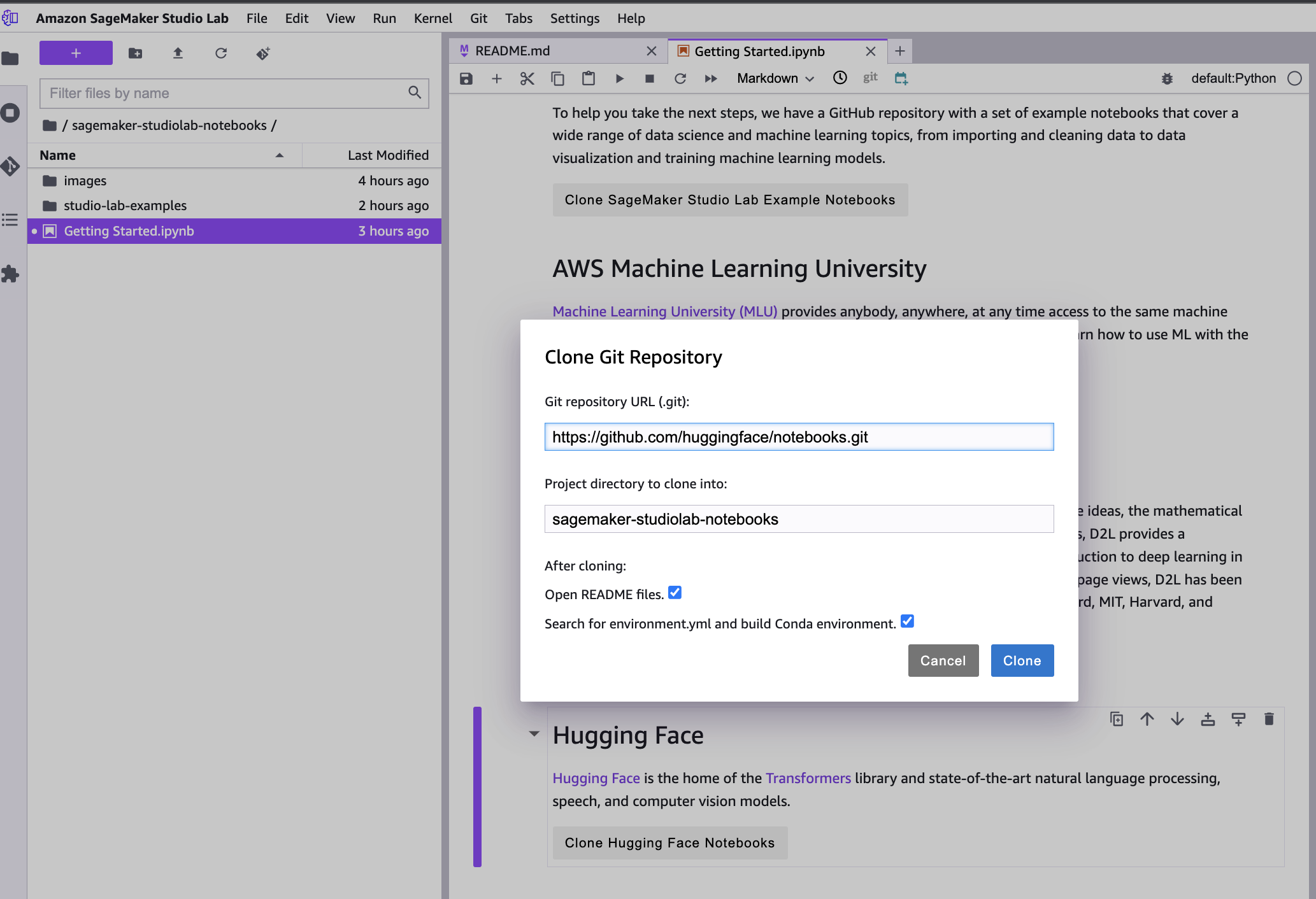
Task: Interrupt the kernel with stop icon
Action: coord(650,78)
